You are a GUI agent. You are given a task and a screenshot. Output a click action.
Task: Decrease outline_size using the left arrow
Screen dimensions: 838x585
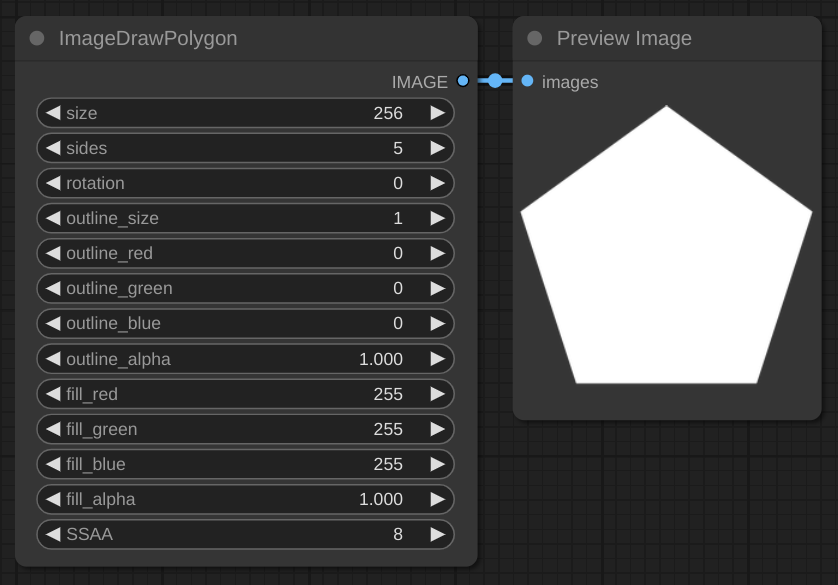(53, 218)
